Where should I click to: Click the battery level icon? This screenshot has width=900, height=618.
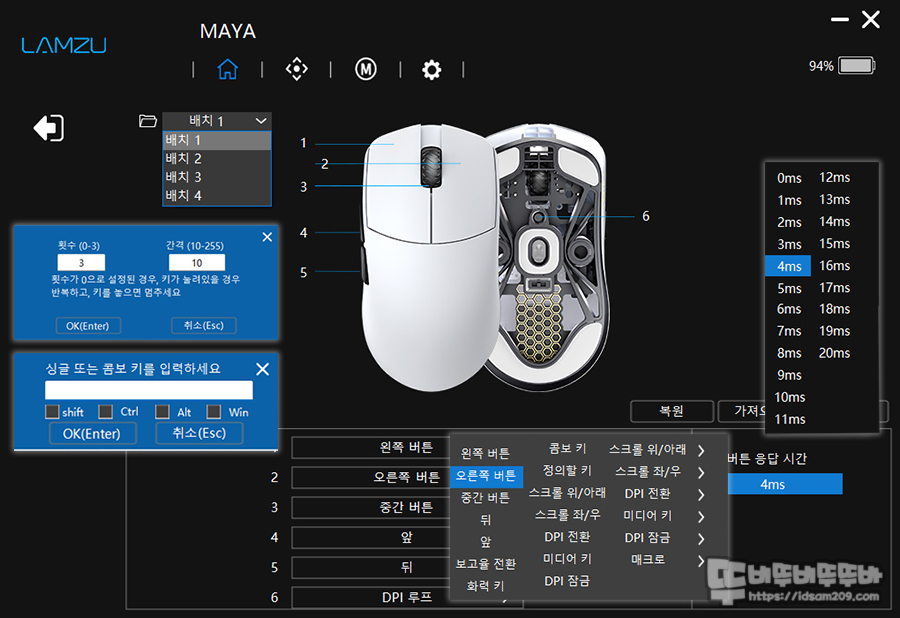pos(856,65)
